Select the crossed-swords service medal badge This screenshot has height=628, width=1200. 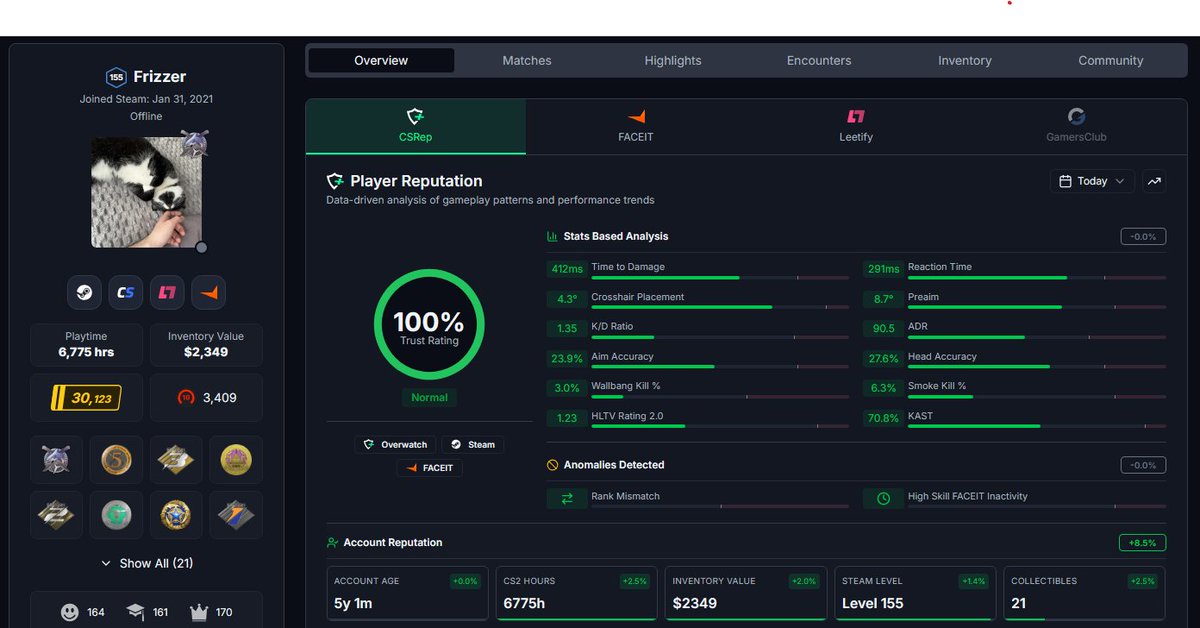57,460
